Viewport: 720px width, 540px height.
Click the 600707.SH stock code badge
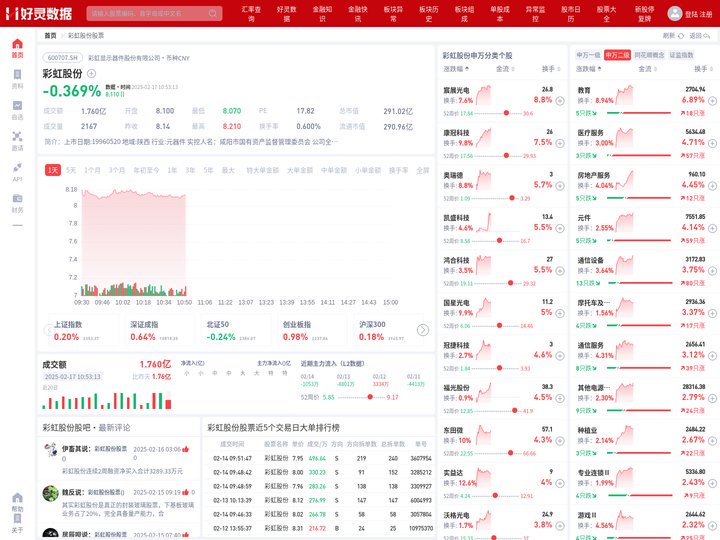(x=62, y=58)
